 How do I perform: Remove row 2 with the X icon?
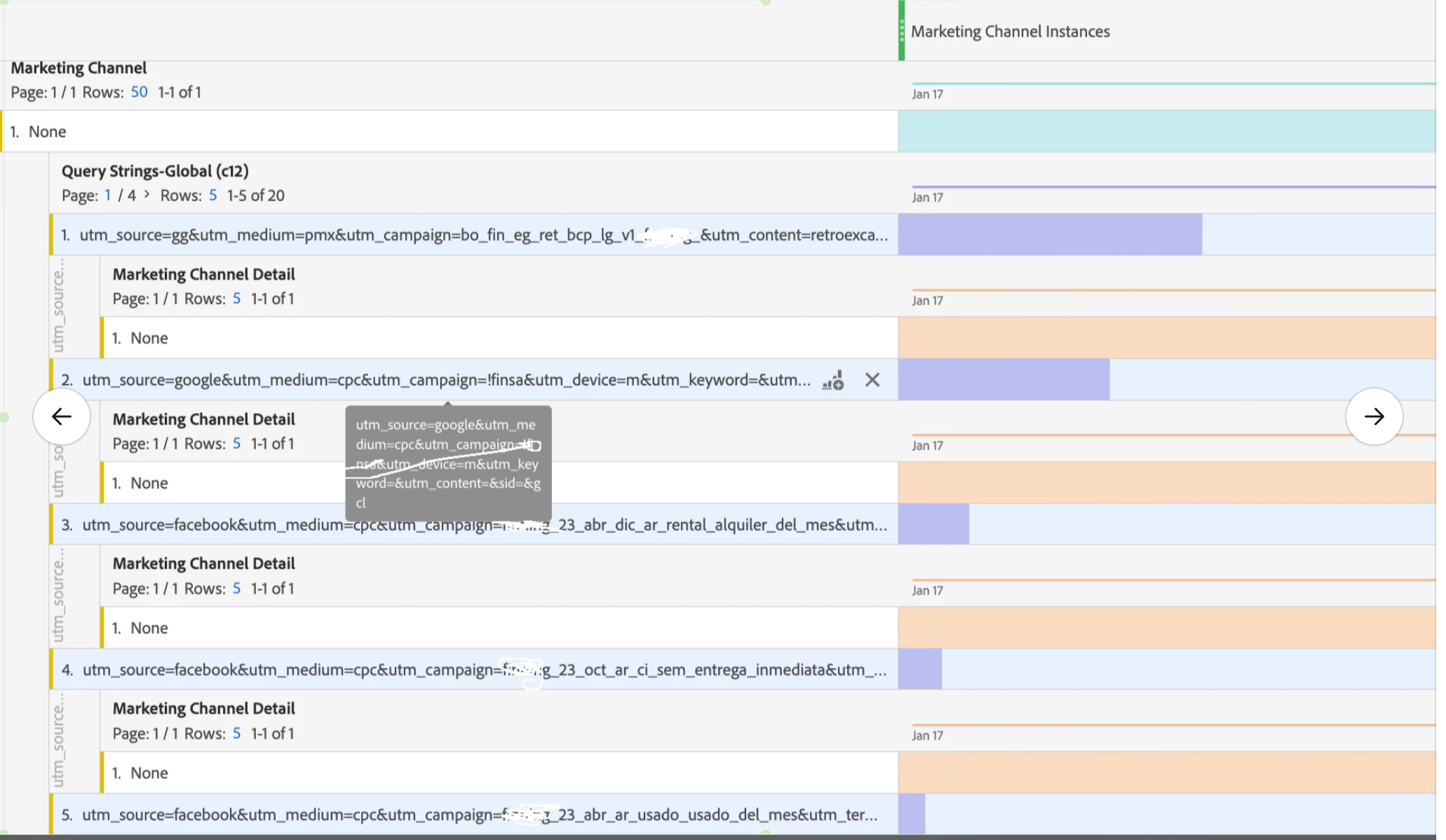tap(872, 380)
